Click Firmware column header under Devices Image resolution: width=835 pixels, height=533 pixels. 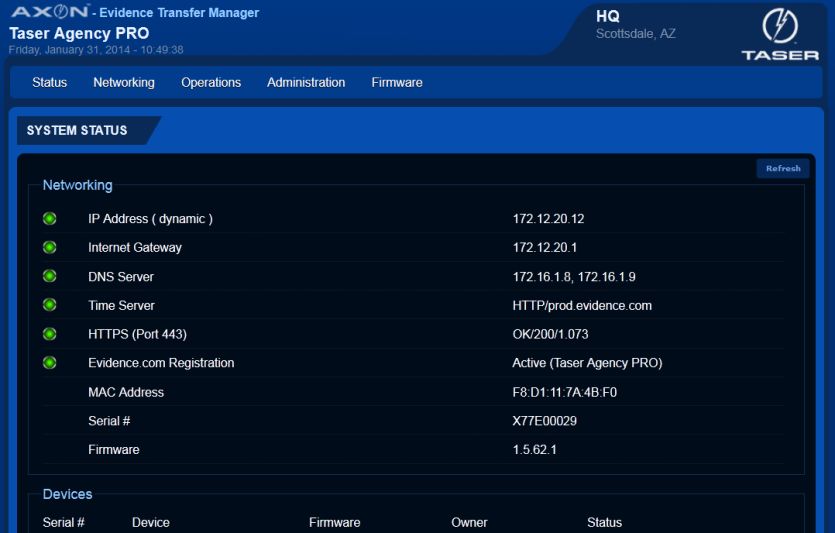pyautogui.click(x=334, y=522)
